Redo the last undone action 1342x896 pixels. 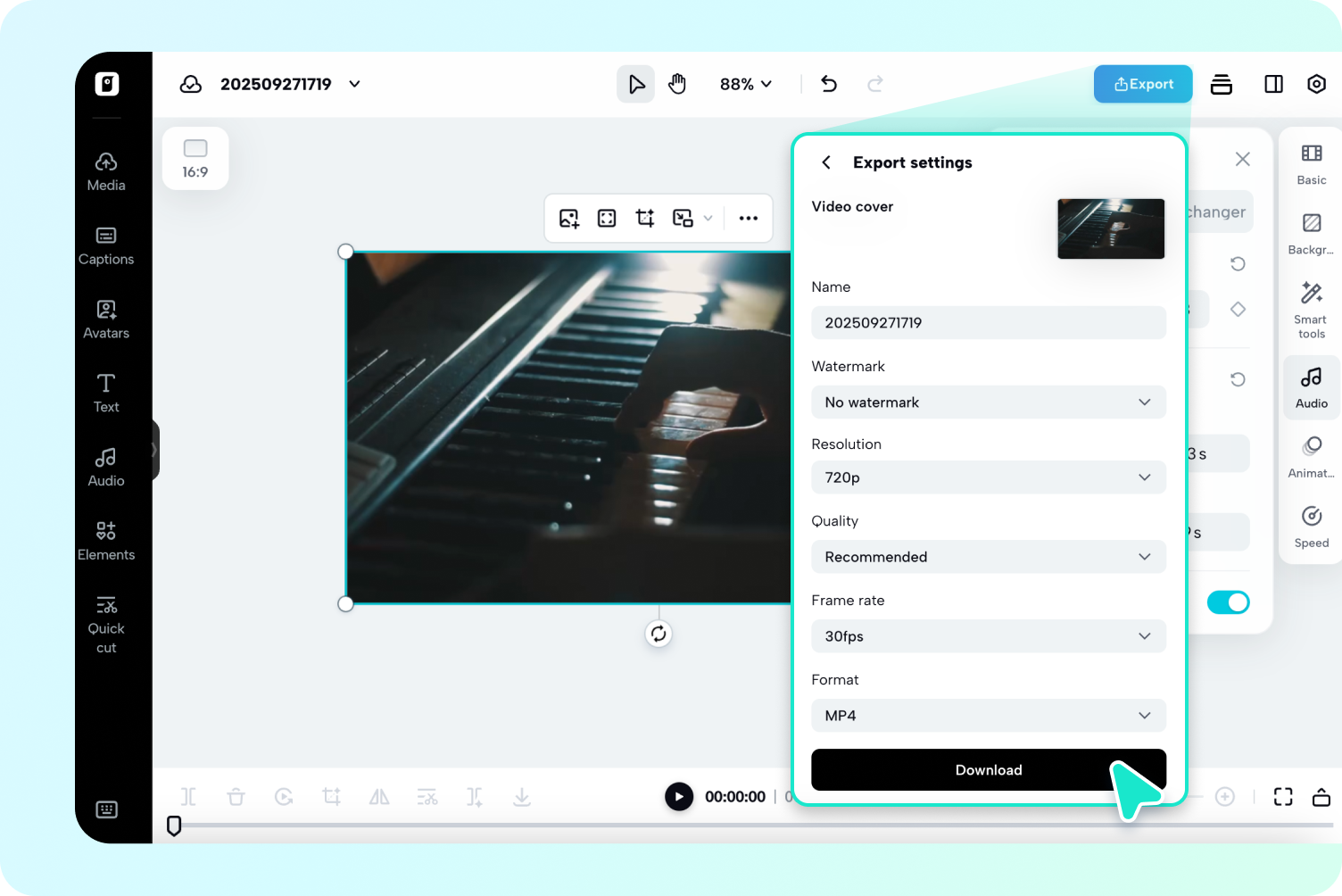click(x=875, y=84)
